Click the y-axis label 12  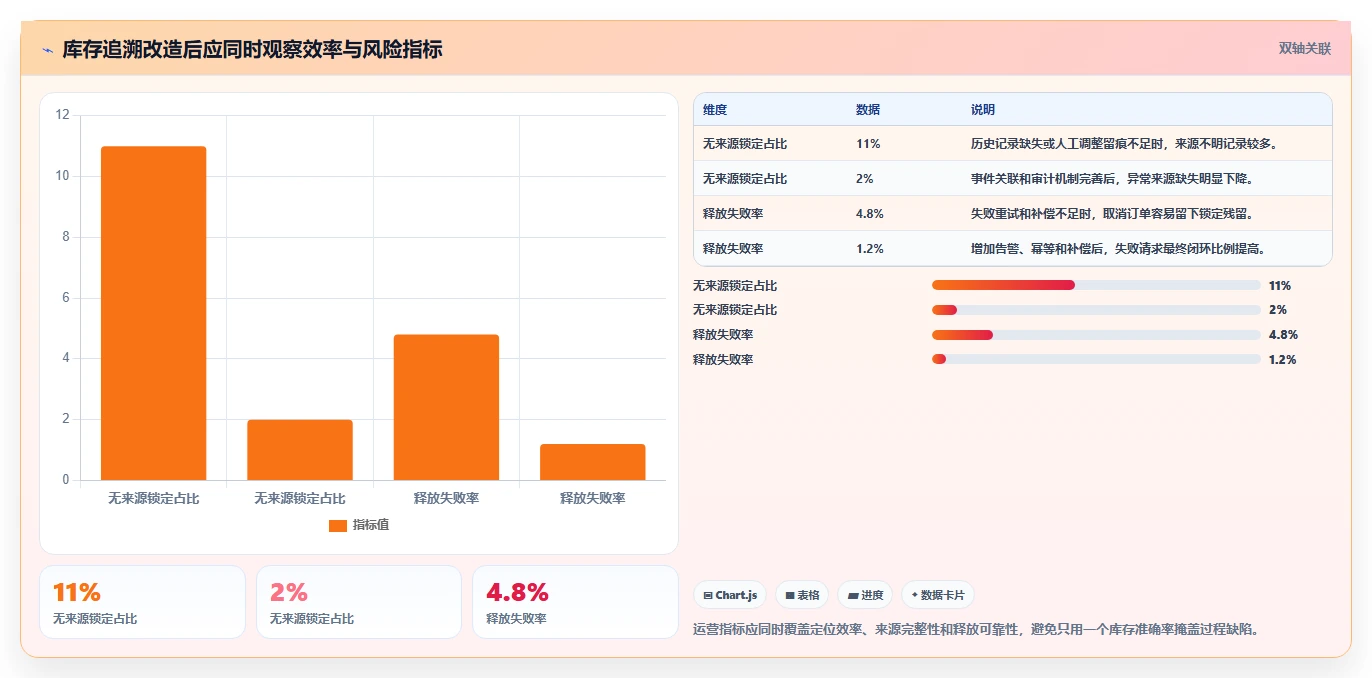(62, 115)
